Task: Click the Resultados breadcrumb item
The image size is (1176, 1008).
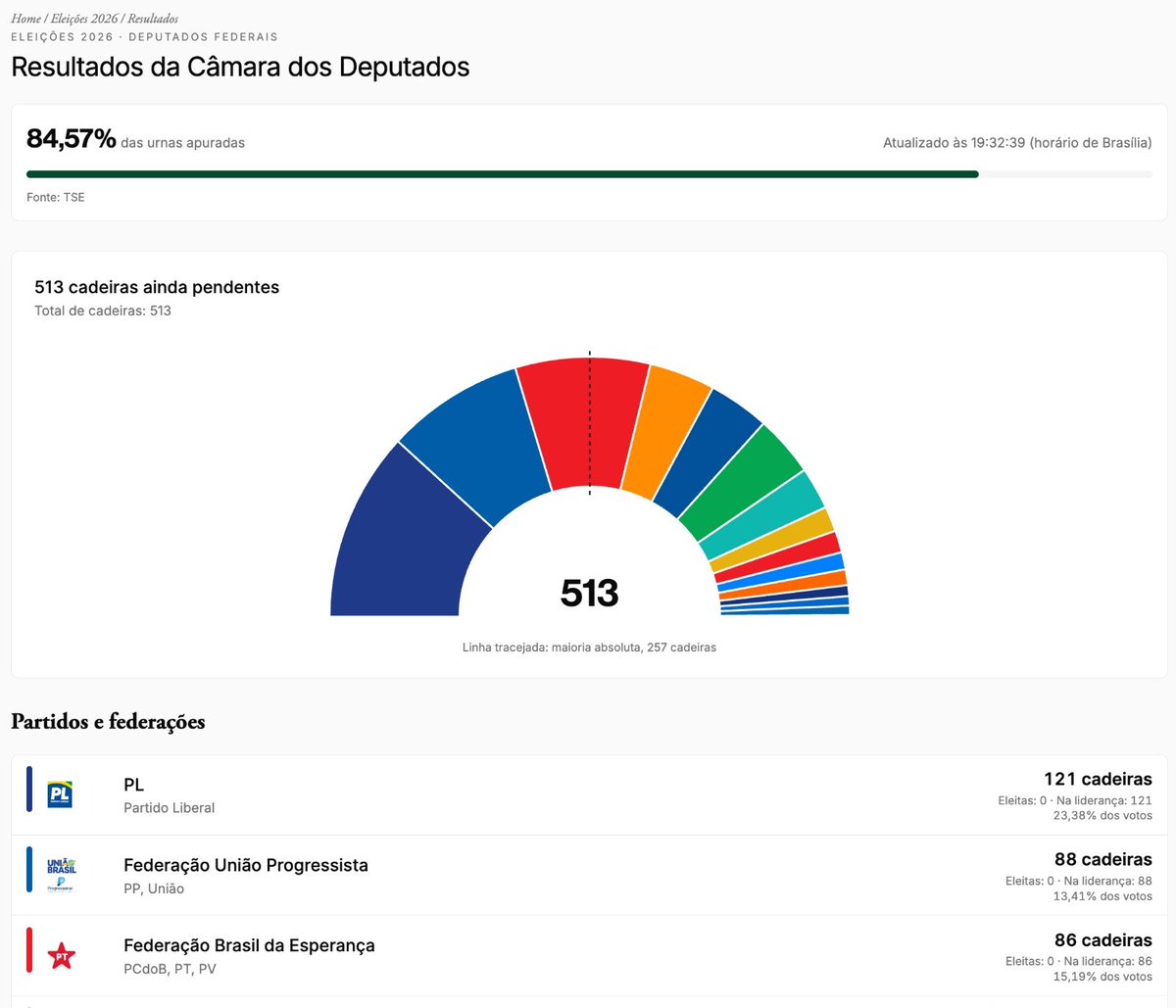Action: (153, 19)
